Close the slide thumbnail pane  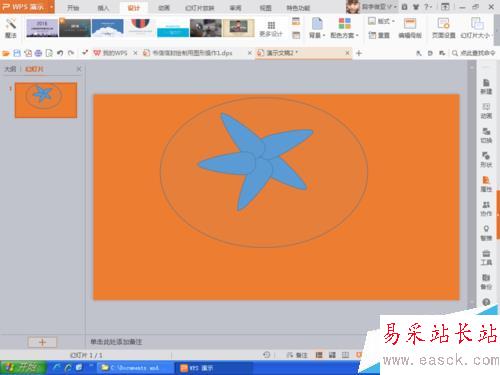click(x=79, y=69)
